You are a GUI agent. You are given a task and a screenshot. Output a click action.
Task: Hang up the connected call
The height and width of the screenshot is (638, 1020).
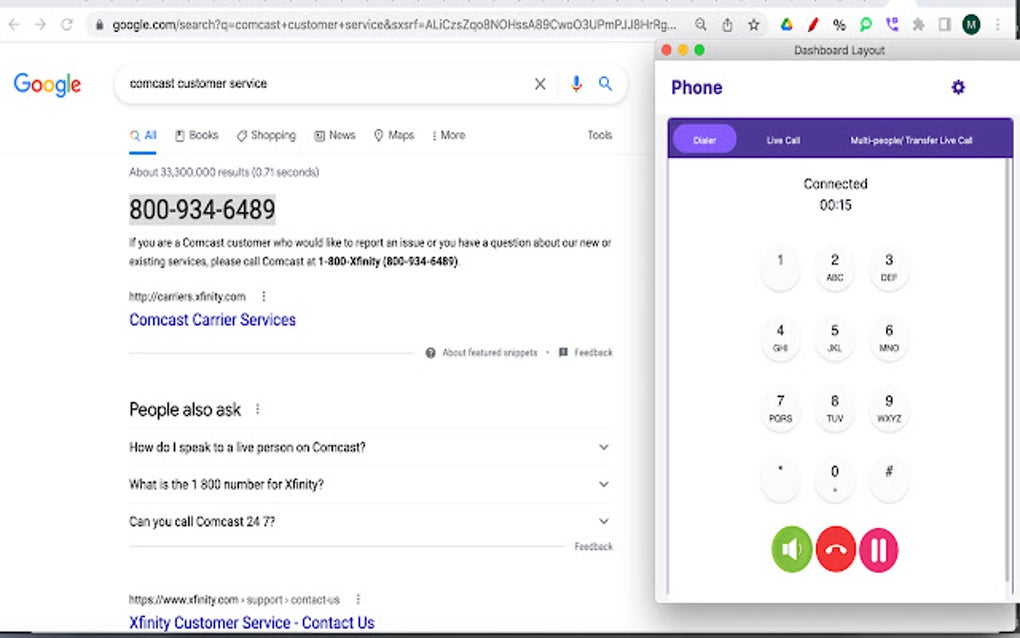(835, 550)
